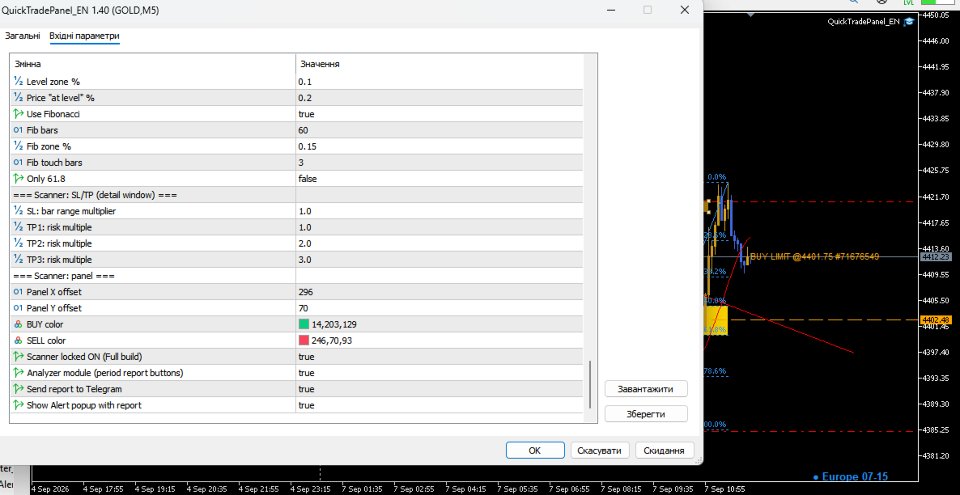This screenshot has width=960, height=495.
Task: Click the integer icon beside Fib bars
Action: (x=18, y=130)
